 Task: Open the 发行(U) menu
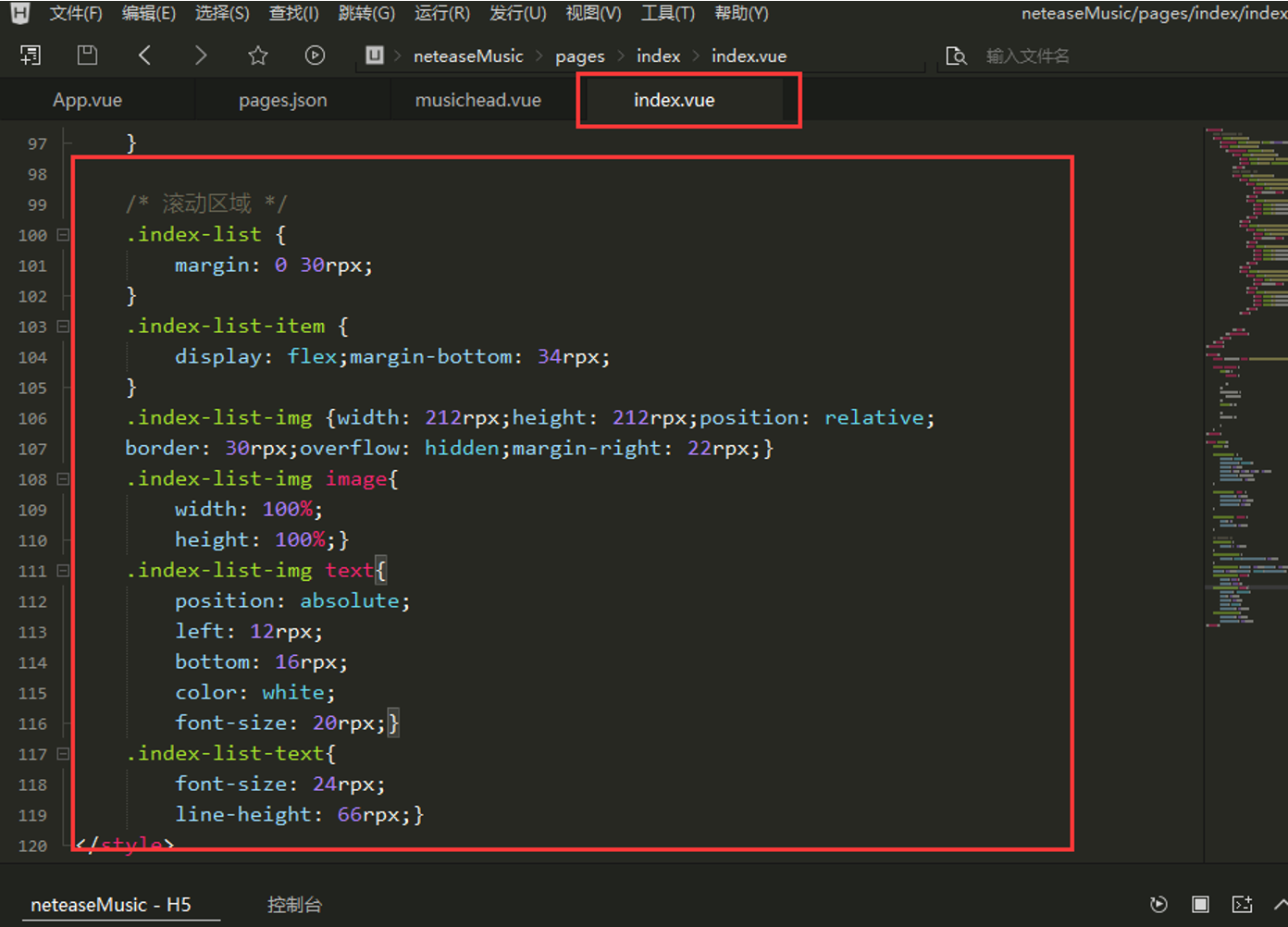[518, 13]
